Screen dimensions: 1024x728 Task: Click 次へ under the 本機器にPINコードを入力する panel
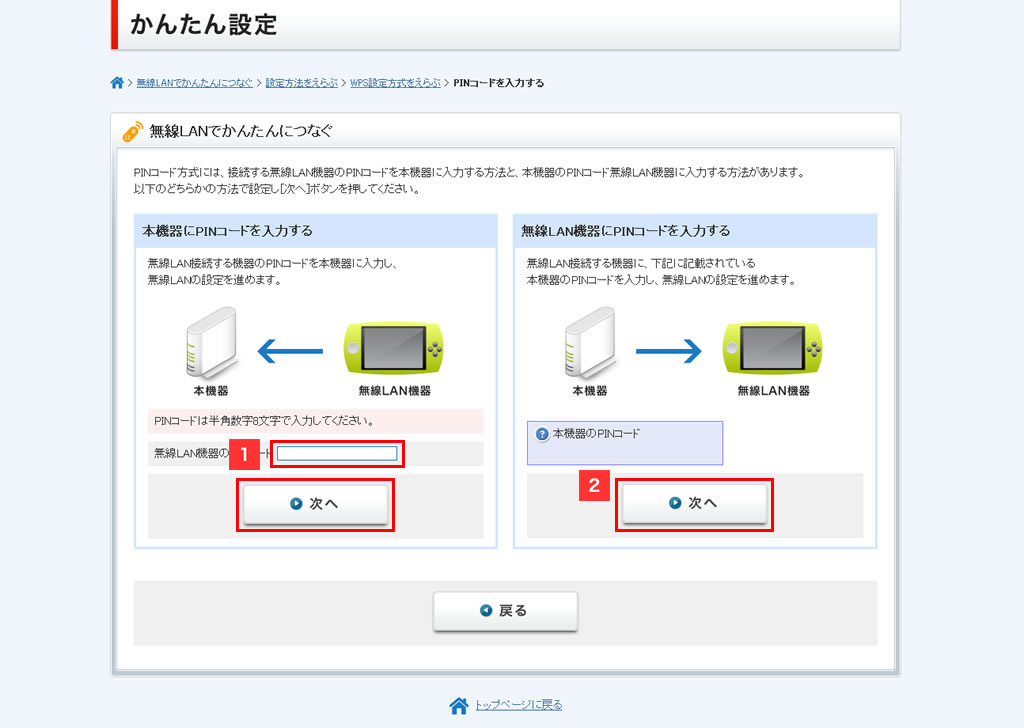click(315, 504)
